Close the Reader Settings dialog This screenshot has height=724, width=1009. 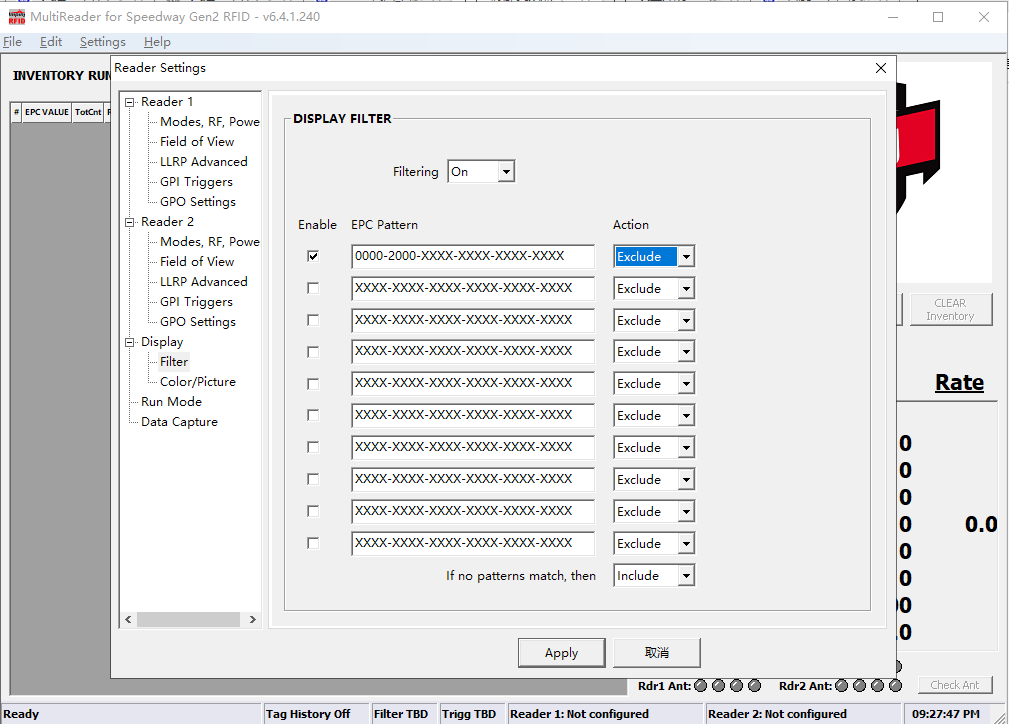(880, 68)
